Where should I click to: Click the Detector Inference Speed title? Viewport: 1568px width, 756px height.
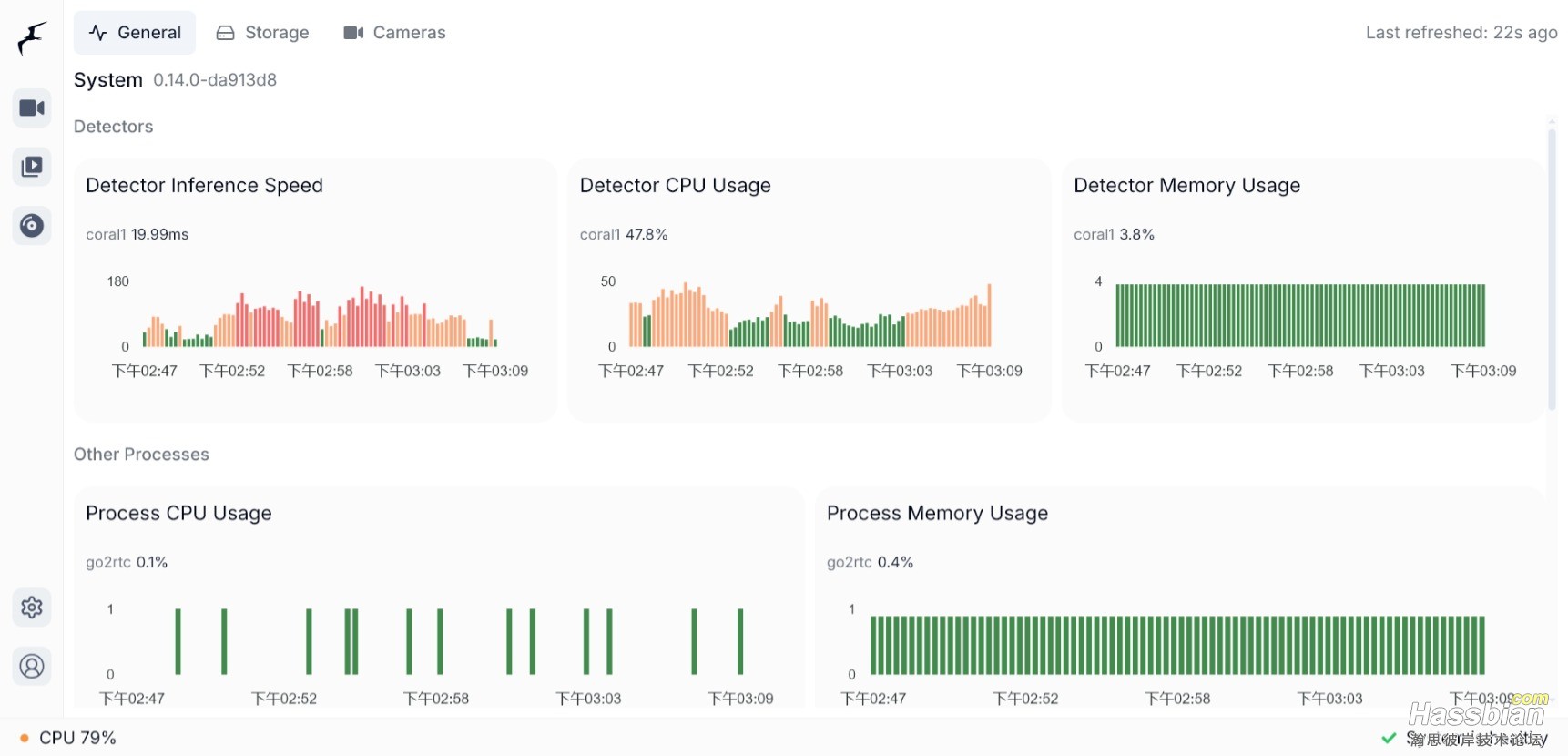pos(204,186)
